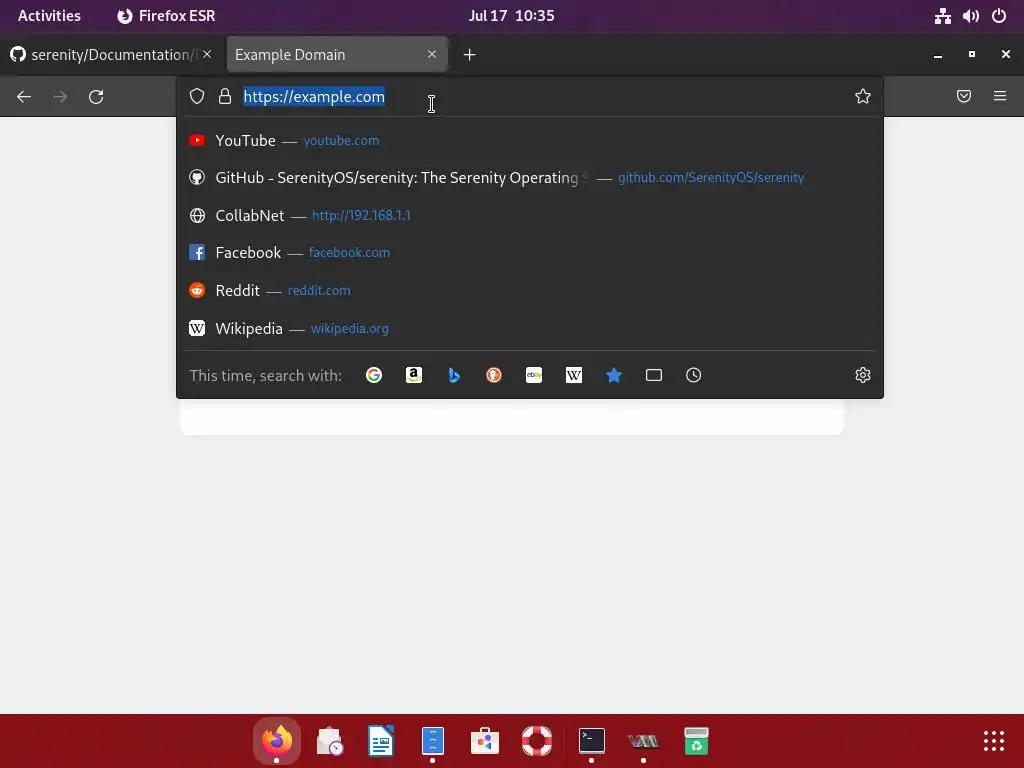Open the Software store in dock

coord(485,741)
